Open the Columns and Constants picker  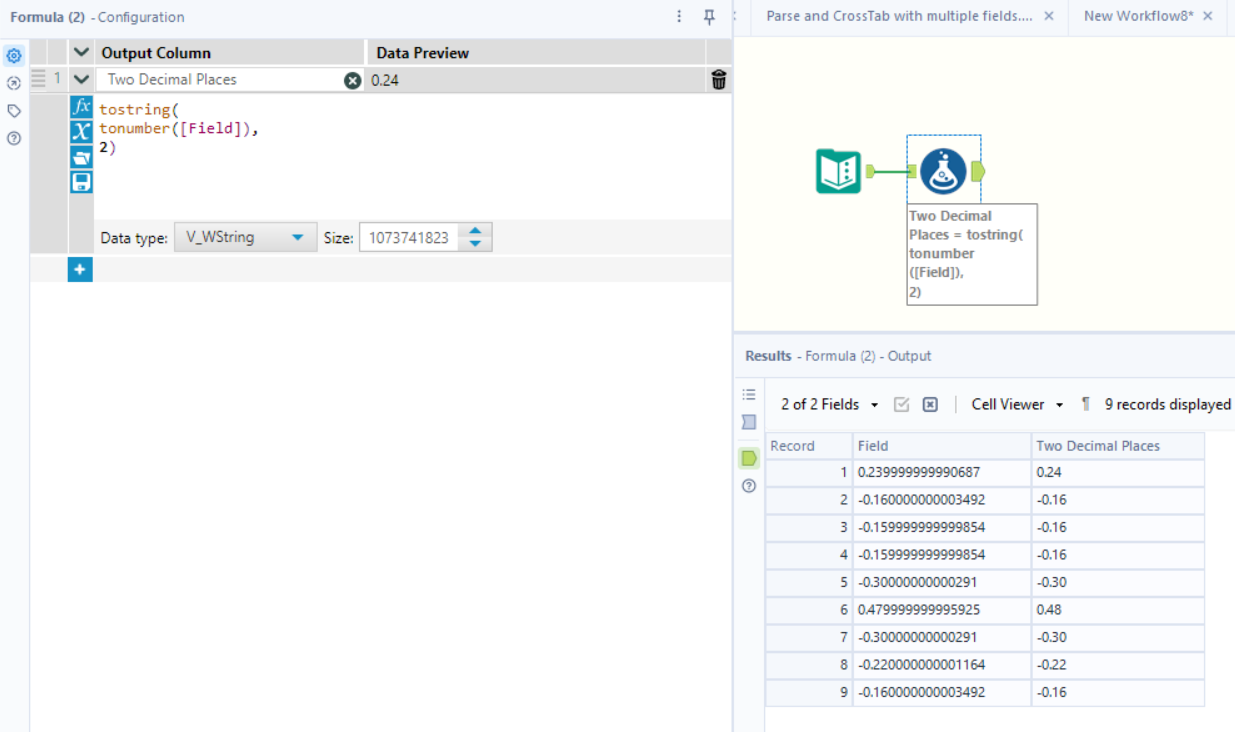pos(81,130)
